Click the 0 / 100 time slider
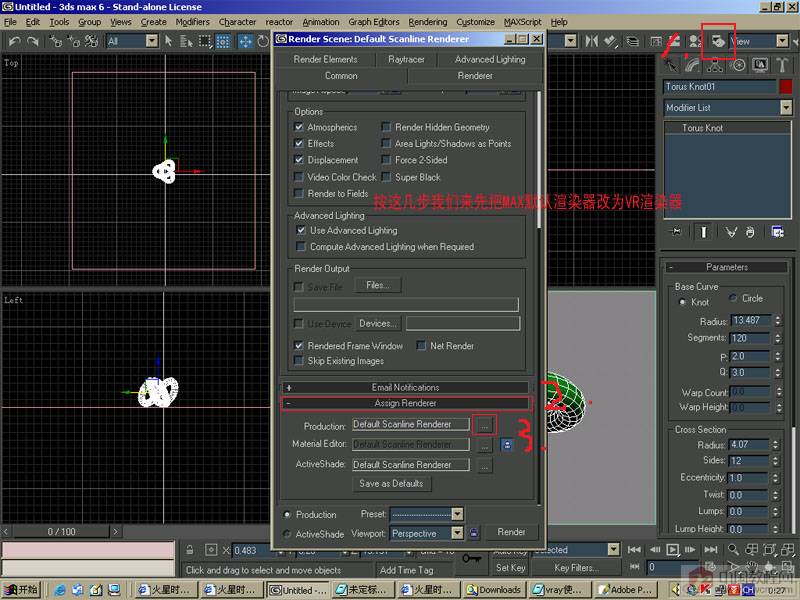800x600 pixels. tap(61, 532)
